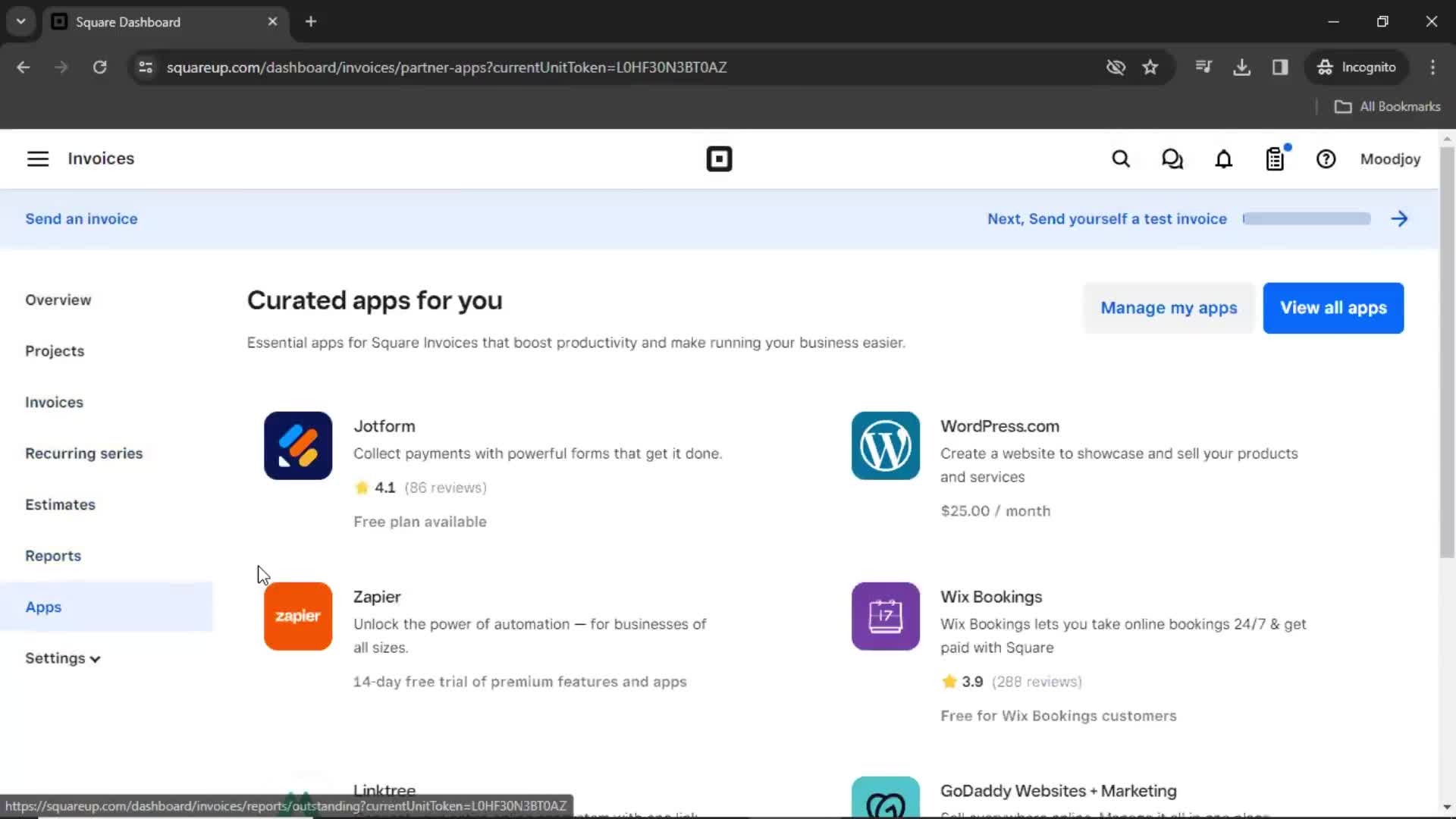Click the Manage my apps button

1169,308
